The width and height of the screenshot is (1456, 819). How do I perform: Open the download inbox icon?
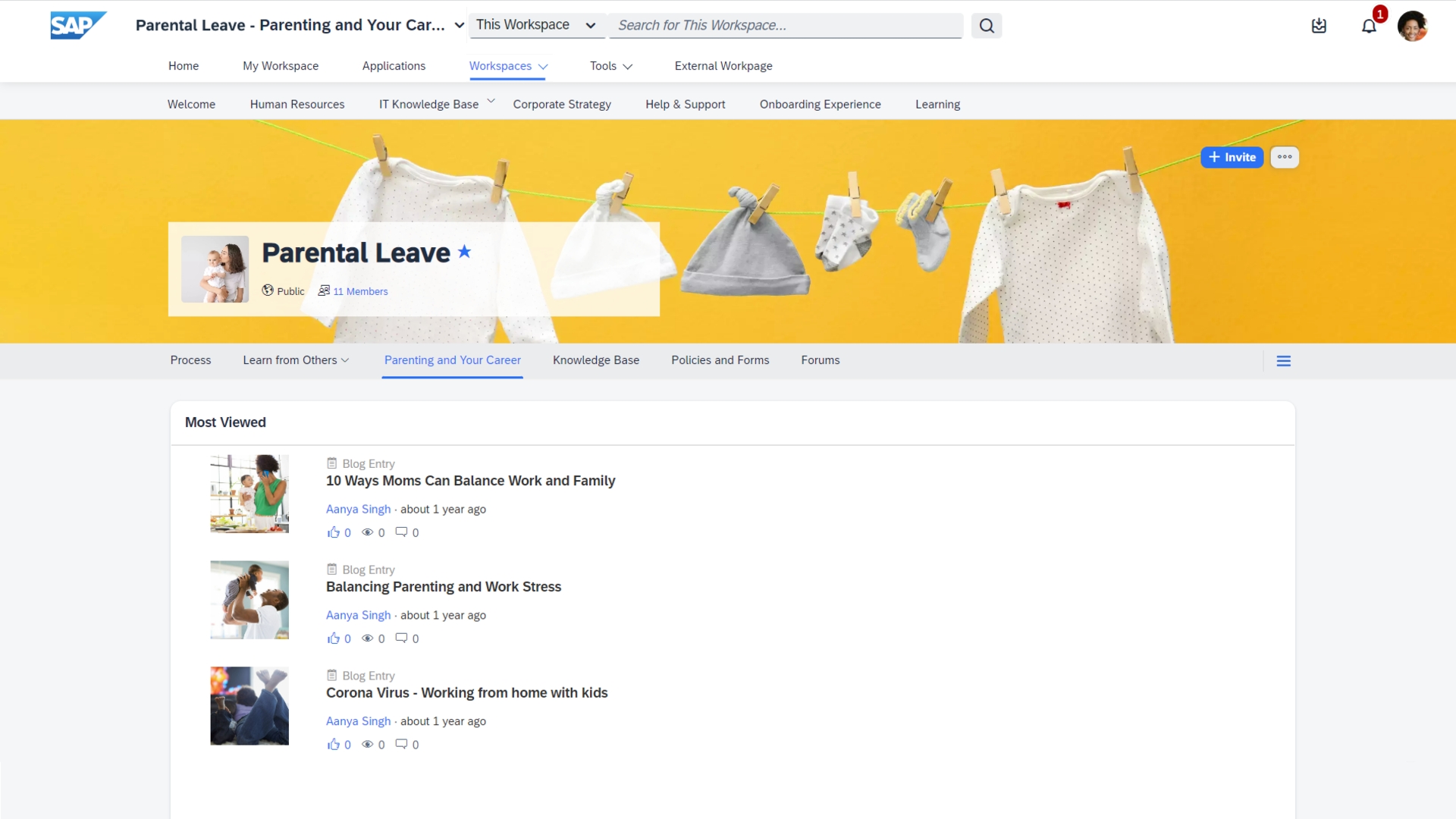pos(1319,26)
